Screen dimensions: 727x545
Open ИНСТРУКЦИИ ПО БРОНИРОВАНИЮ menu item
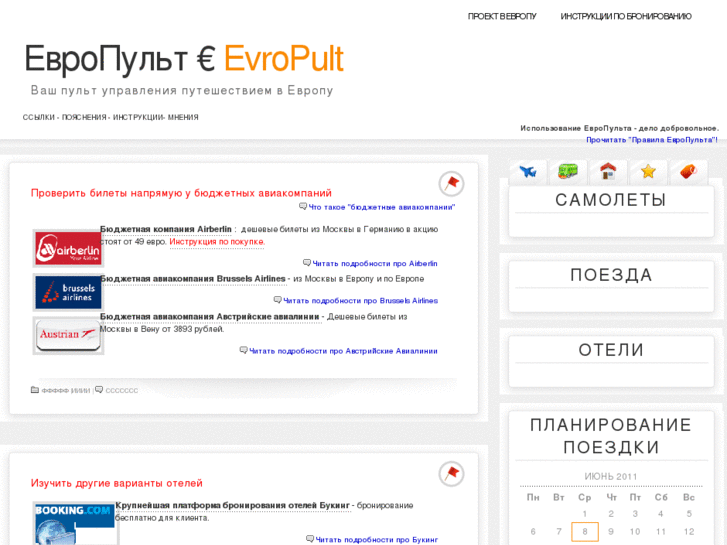626,16
